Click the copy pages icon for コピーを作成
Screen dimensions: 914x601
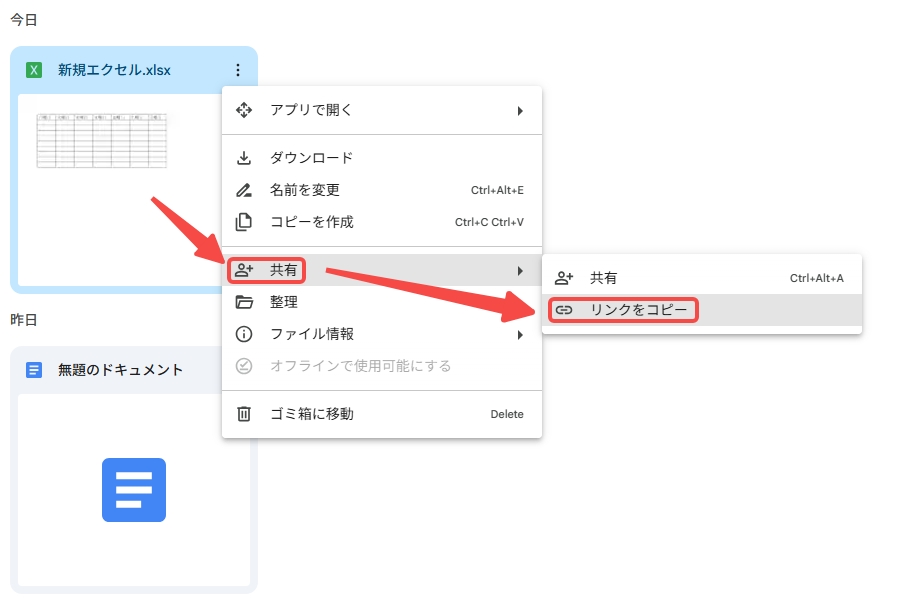[244, 222]
